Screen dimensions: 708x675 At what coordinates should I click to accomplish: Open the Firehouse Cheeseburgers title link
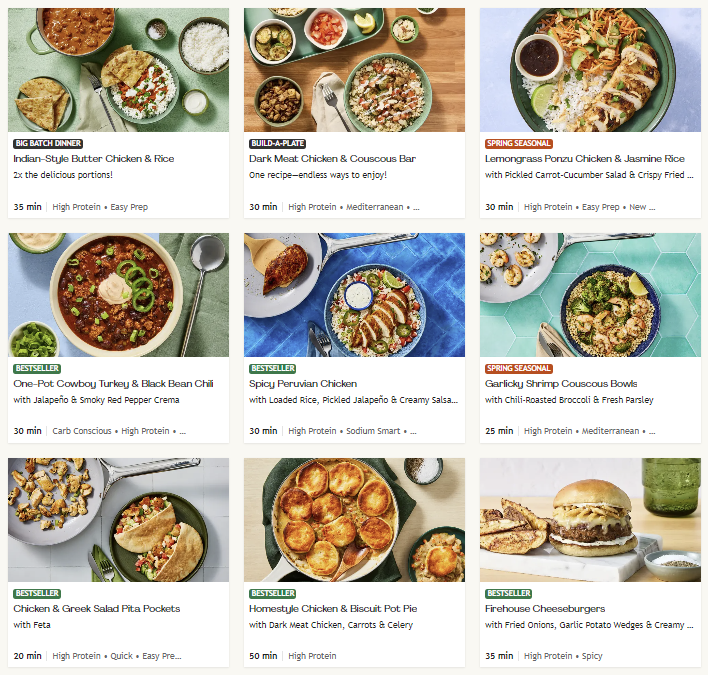point(545,609)
